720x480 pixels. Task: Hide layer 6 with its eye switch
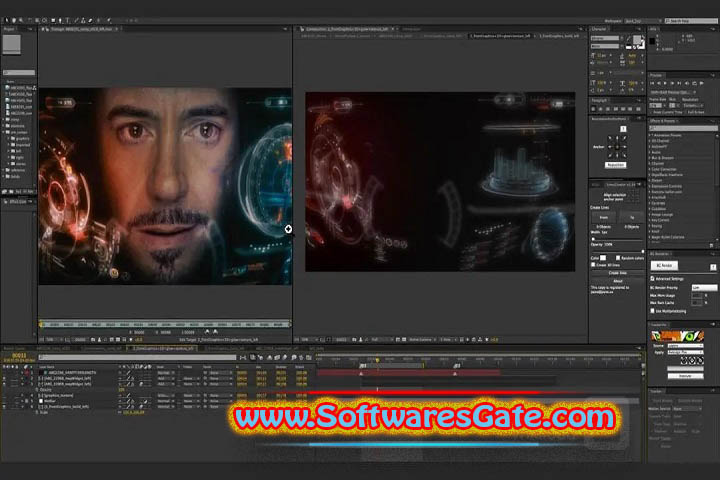[4, 407]
